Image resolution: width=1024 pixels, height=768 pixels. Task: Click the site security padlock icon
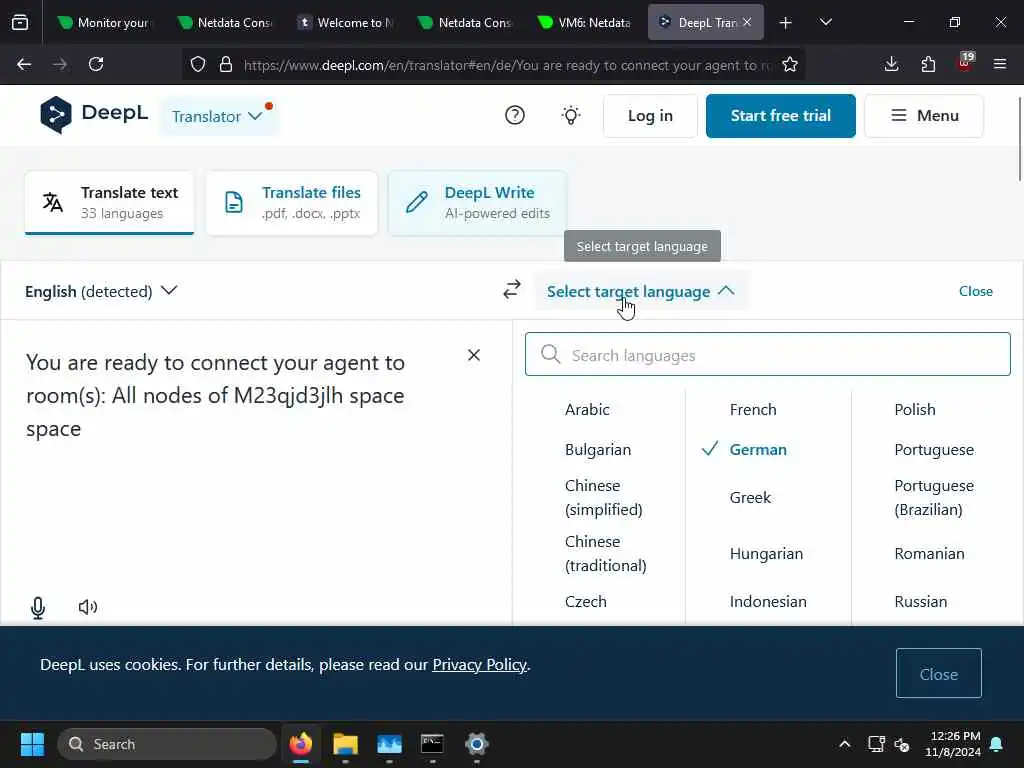(226, 64)
